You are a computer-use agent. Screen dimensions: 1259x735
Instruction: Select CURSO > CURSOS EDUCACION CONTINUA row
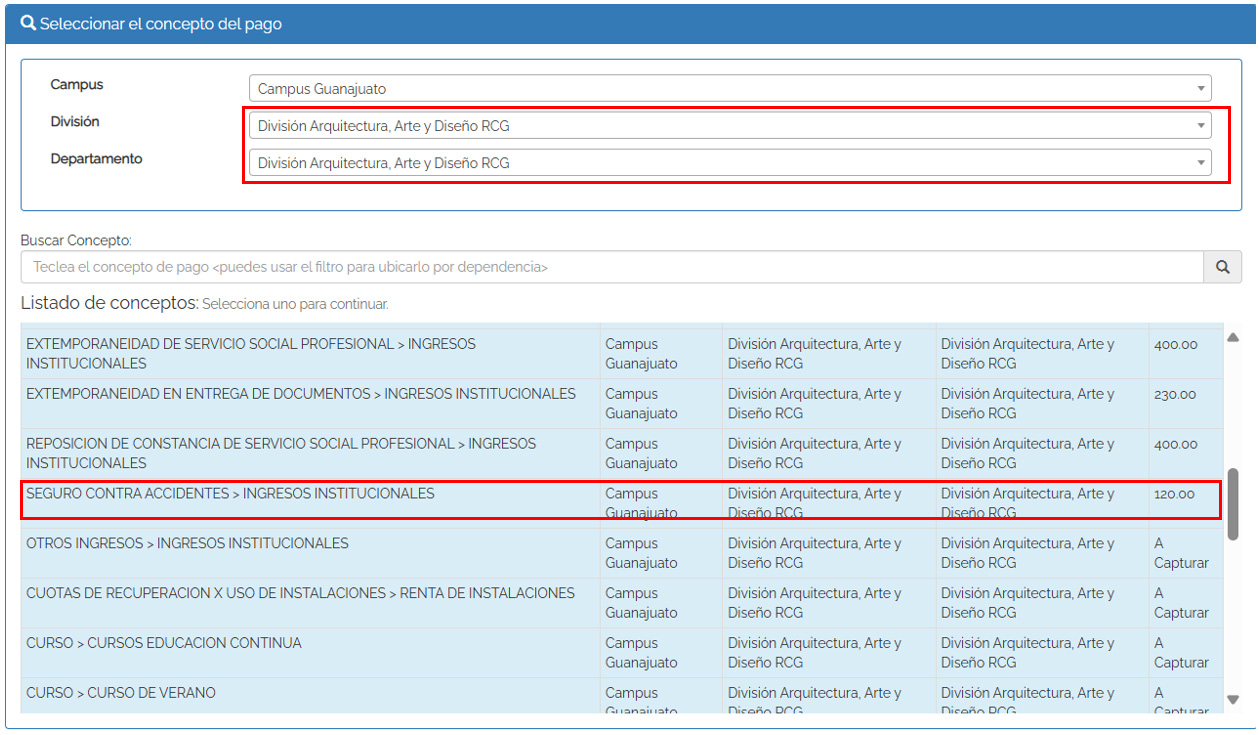[163, 644]
